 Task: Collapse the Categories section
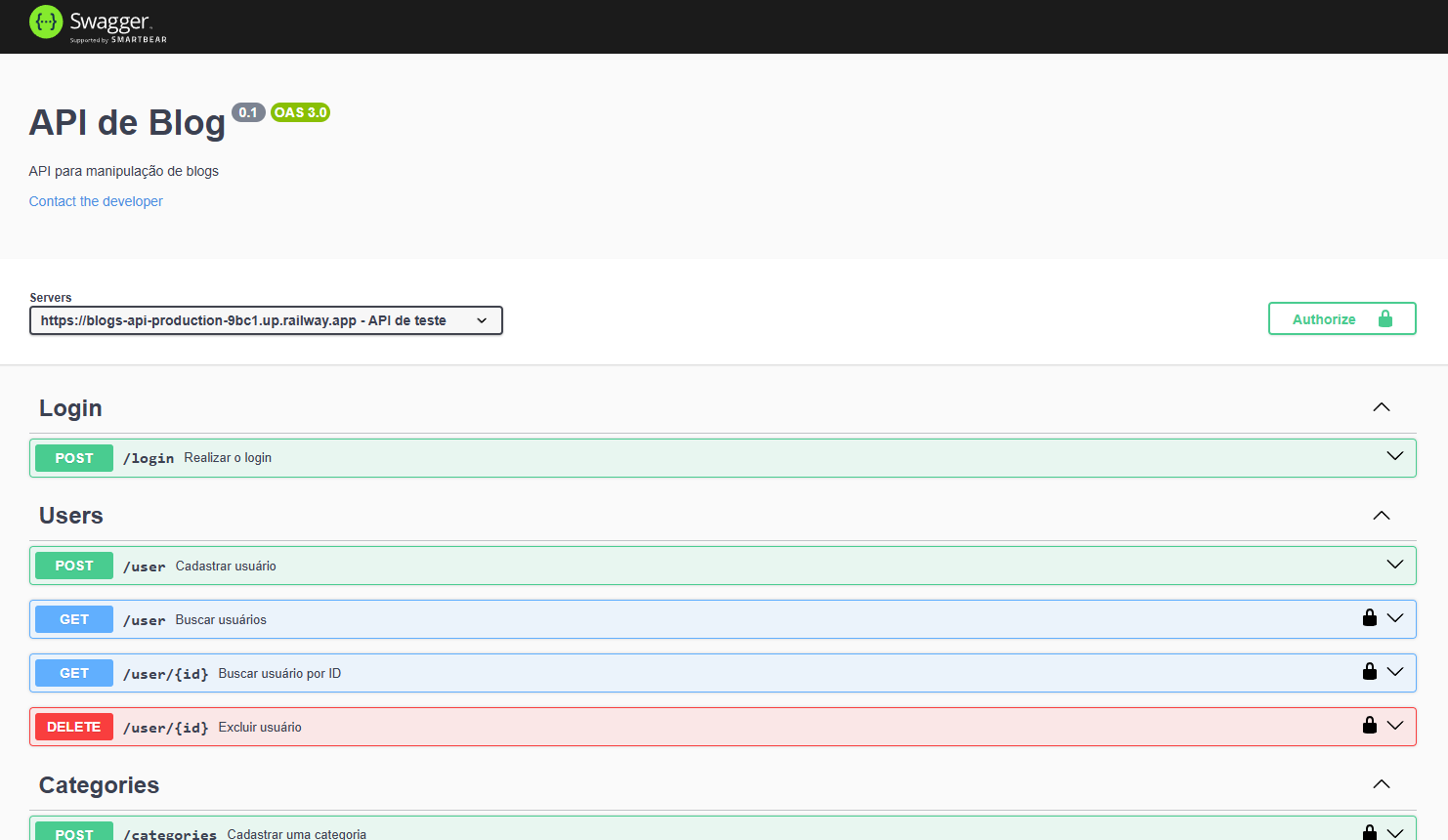[x=1381, y=783]
